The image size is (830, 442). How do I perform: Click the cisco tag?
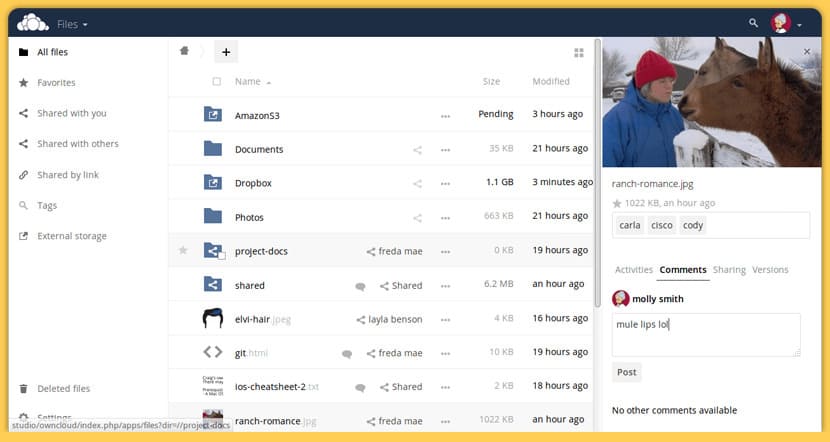point(662,225)
